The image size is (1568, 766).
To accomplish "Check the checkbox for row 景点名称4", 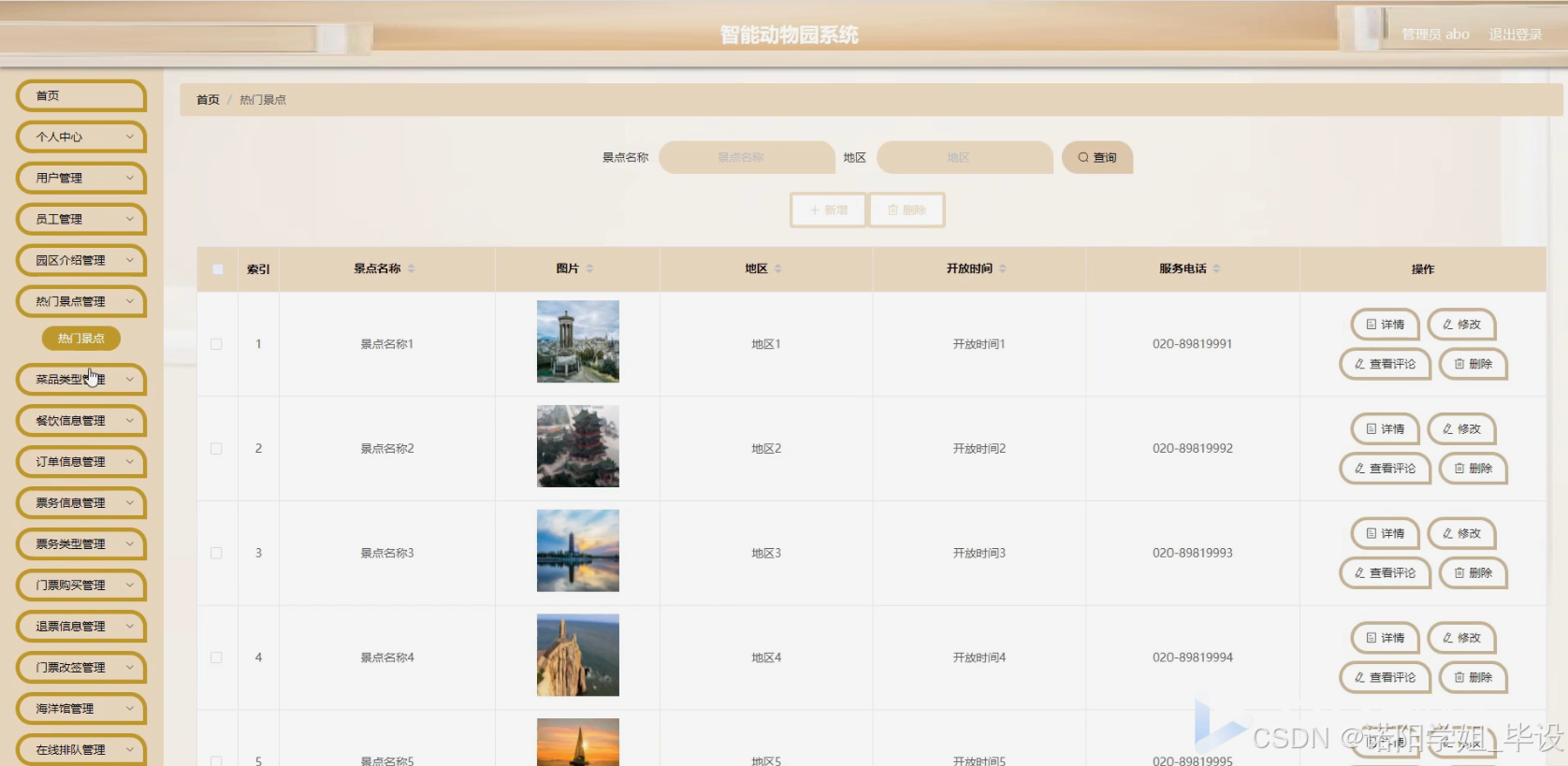I will [x=216, y=658].
